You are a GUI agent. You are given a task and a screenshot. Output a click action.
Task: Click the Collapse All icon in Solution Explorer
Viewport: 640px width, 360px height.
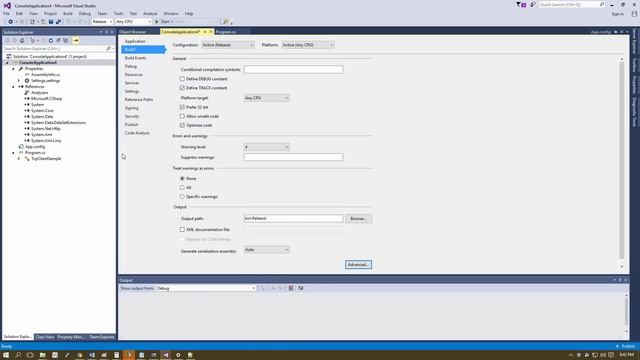(58, 40)
